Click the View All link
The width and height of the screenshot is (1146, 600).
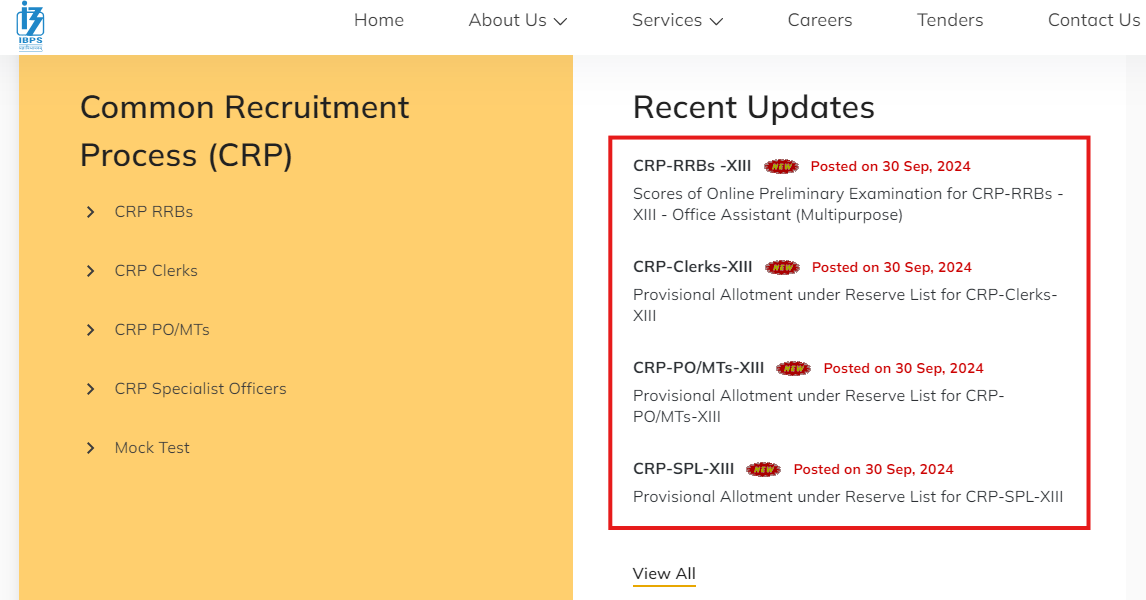(664, 573)
